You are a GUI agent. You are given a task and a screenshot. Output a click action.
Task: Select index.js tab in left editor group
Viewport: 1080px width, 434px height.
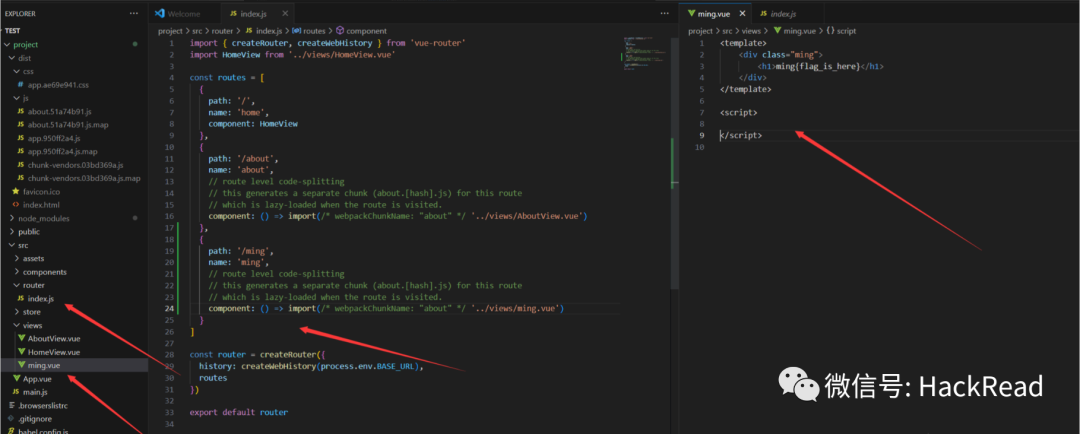[x=252, y=13]
